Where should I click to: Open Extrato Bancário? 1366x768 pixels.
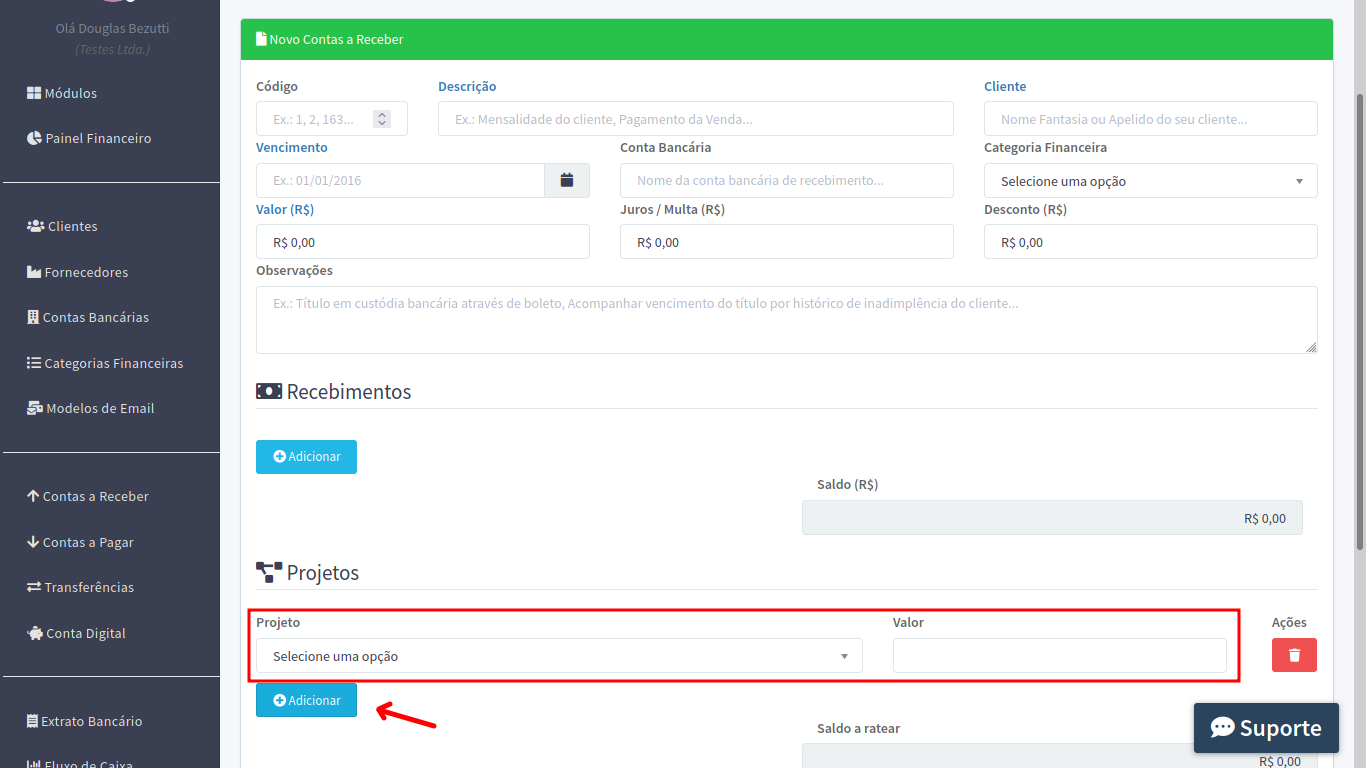(x=85, y=721)
